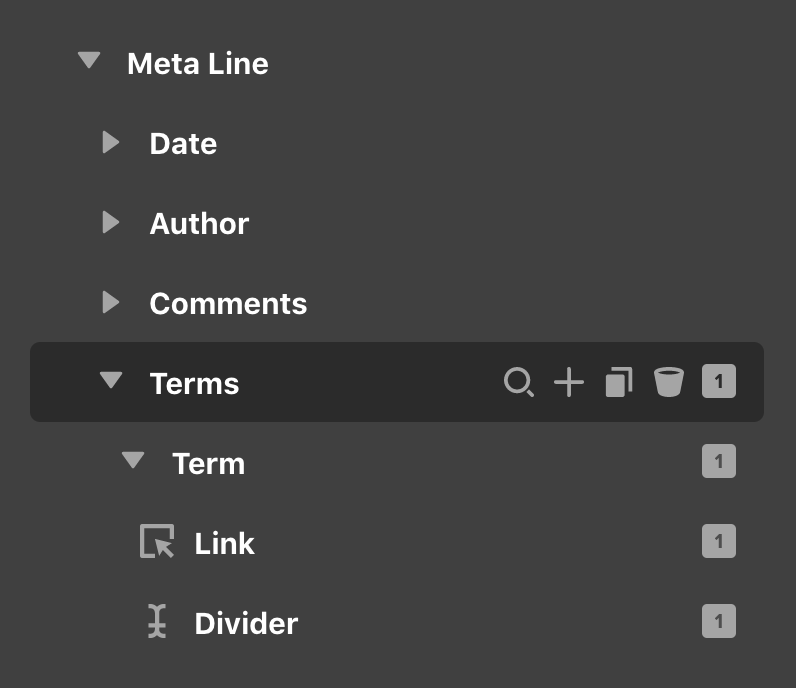Select the Divider tree item label
Screen dimensions: 796x688
246,623
